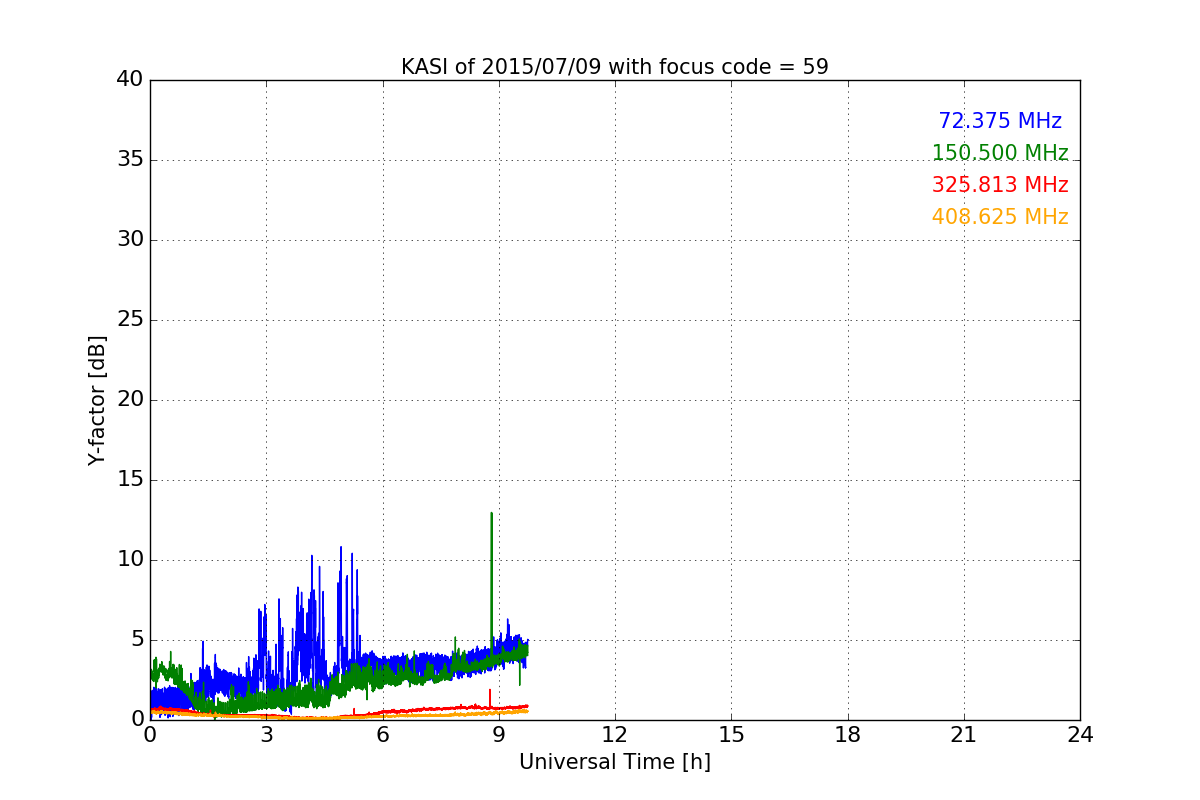Image resolution: width=1200 pixels, height=800 pixels.
Task: Click the 325.813 MHz legend label
Action: pos(1000,185)
